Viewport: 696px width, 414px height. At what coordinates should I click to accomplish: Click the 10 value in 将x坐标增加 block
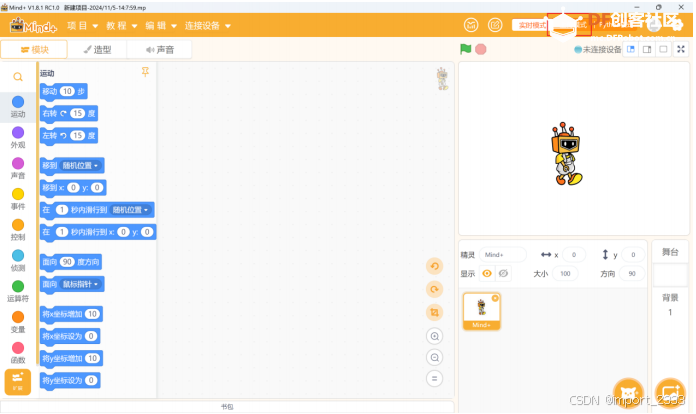click(x=92, y=314)
